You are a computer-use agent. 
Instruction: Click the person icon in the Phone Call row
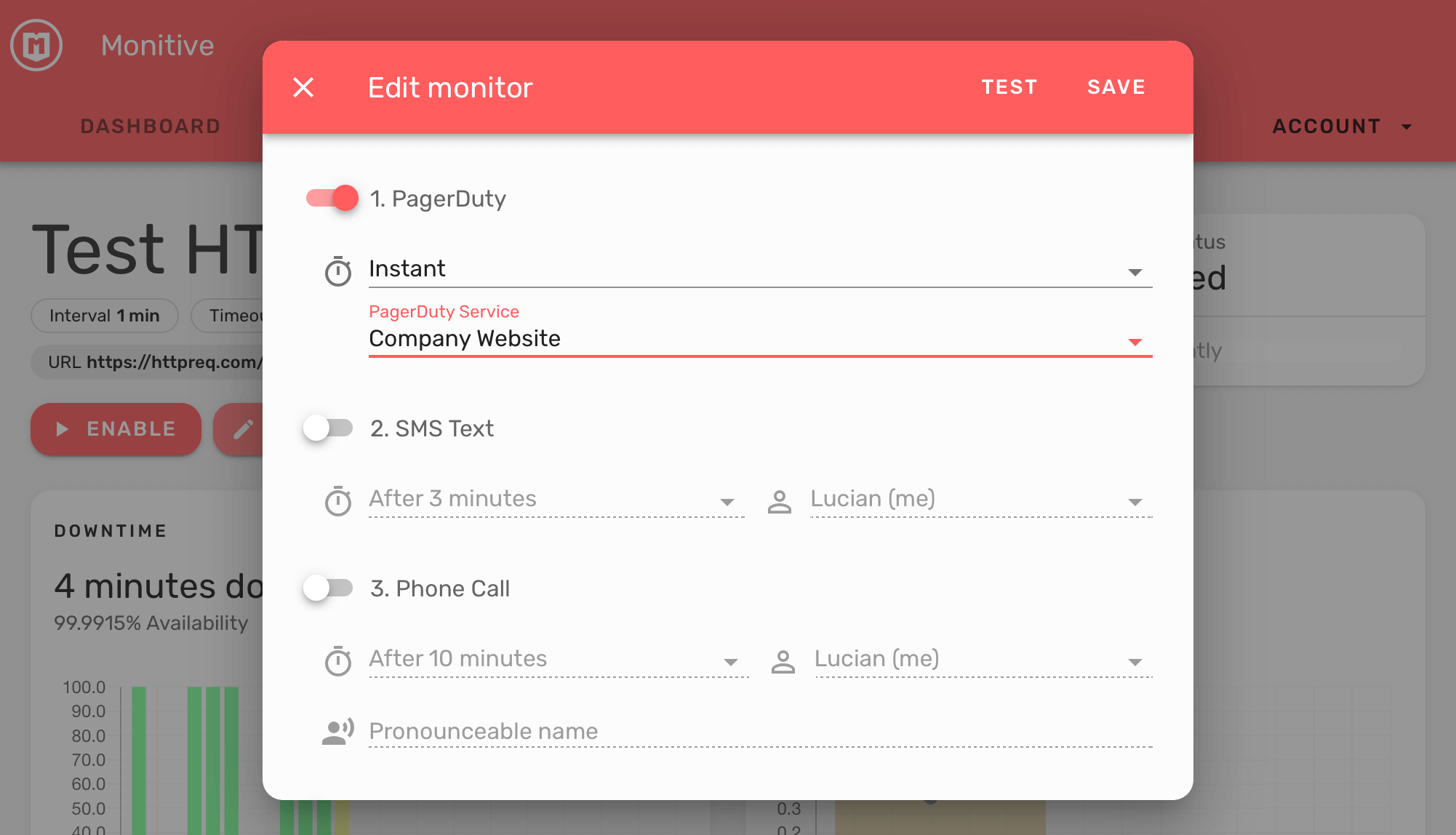point(783,661)
